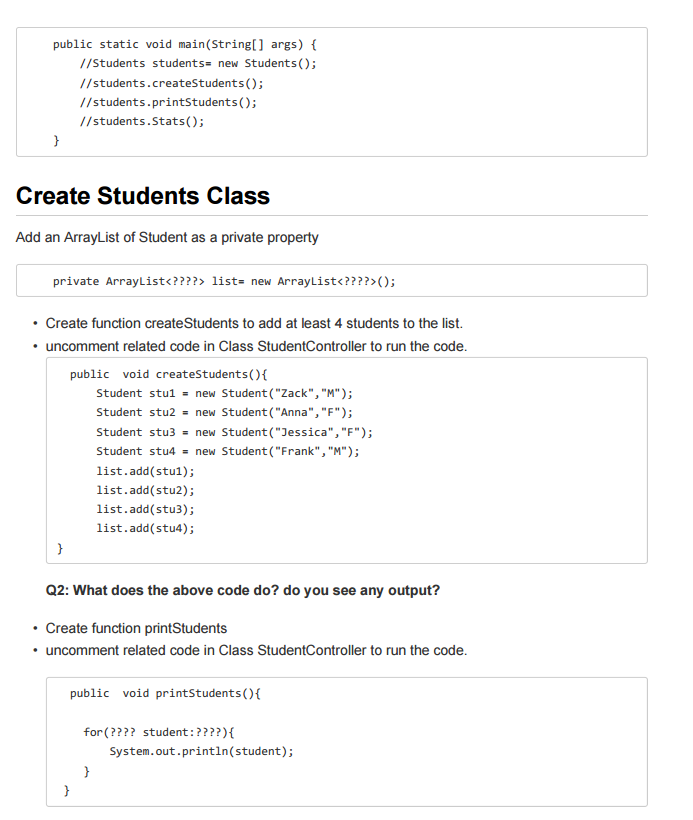Viewport: 693px width, 820px height.
Task: Click the "Create function printStudents" bullet
Action: (136, 628)
